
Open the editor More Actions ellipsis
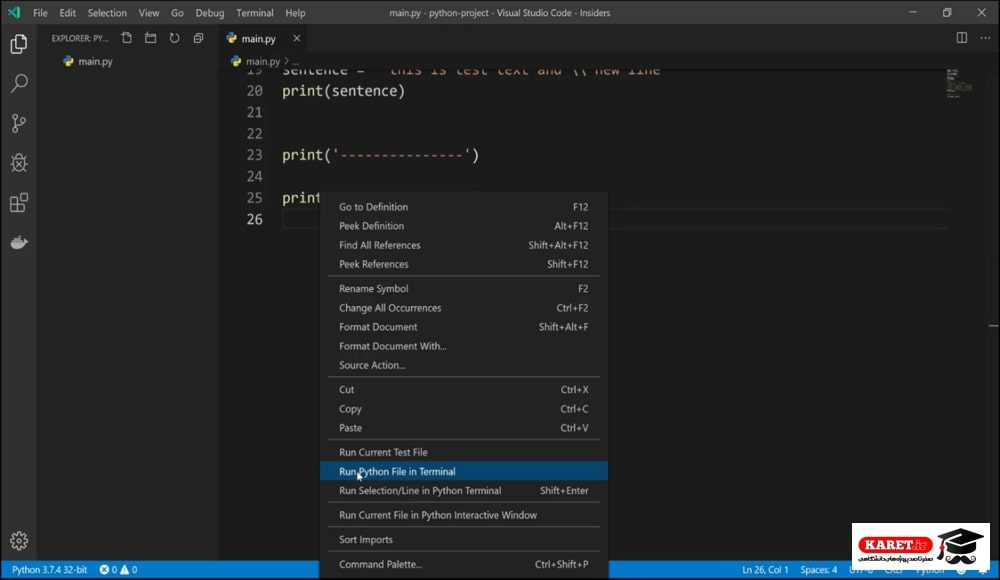(985, 38)
